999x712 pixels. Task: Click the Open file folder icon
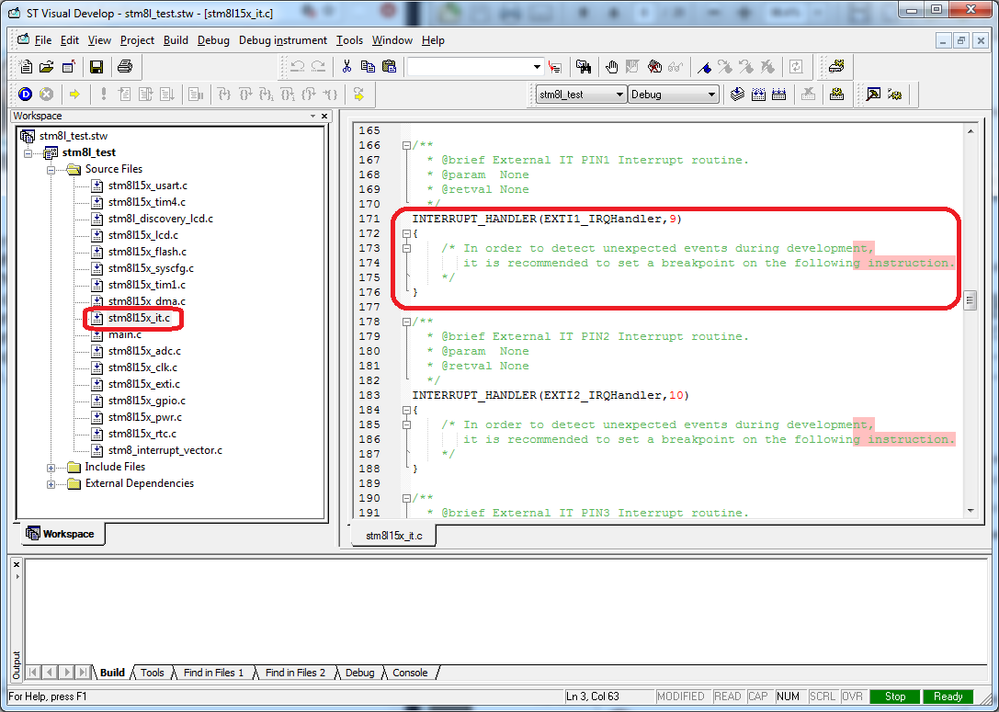point(47,67)
